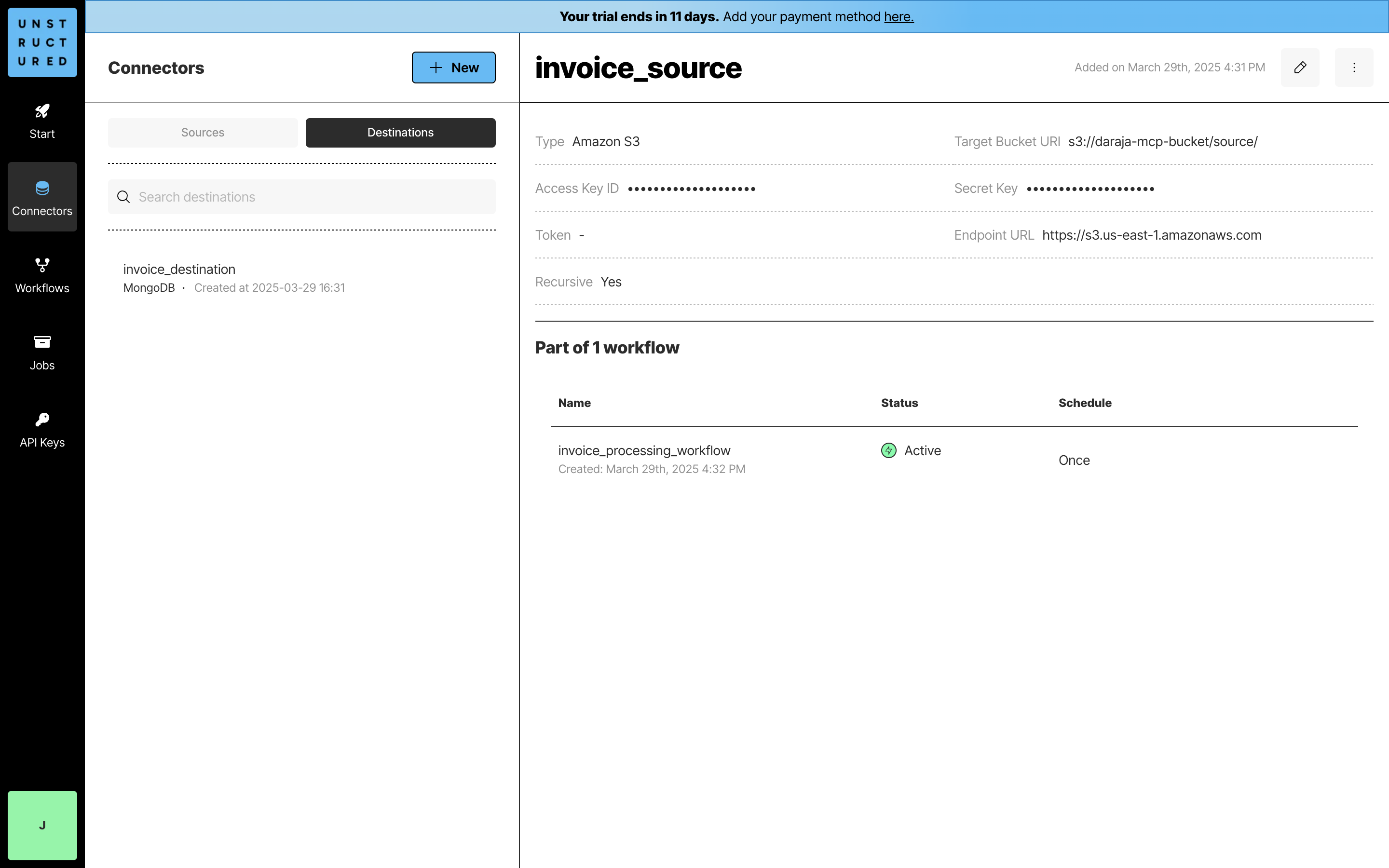
Task: Click the New connector button
Action: tap(453, 68)
